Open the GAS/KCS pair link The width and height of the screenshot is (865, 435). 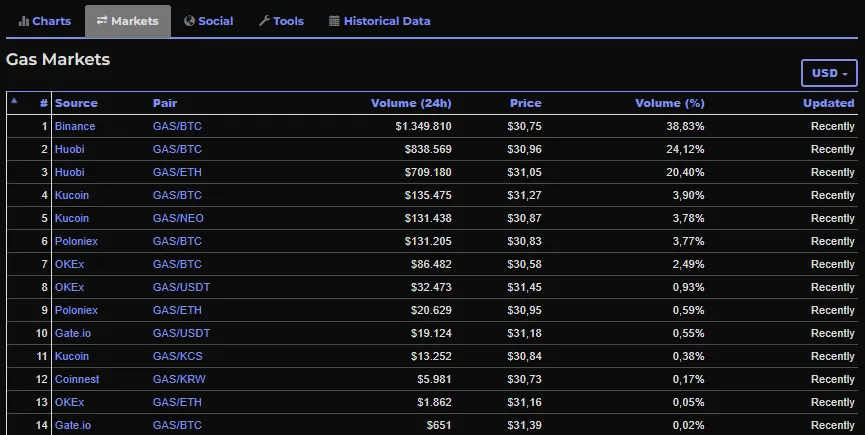point(178,356)
